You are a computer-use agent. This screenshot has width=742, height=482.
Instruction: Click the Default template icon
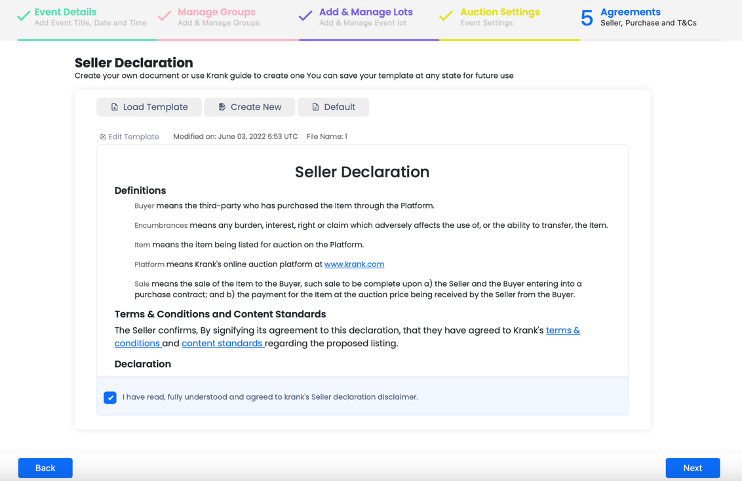[x=314, y=107]
